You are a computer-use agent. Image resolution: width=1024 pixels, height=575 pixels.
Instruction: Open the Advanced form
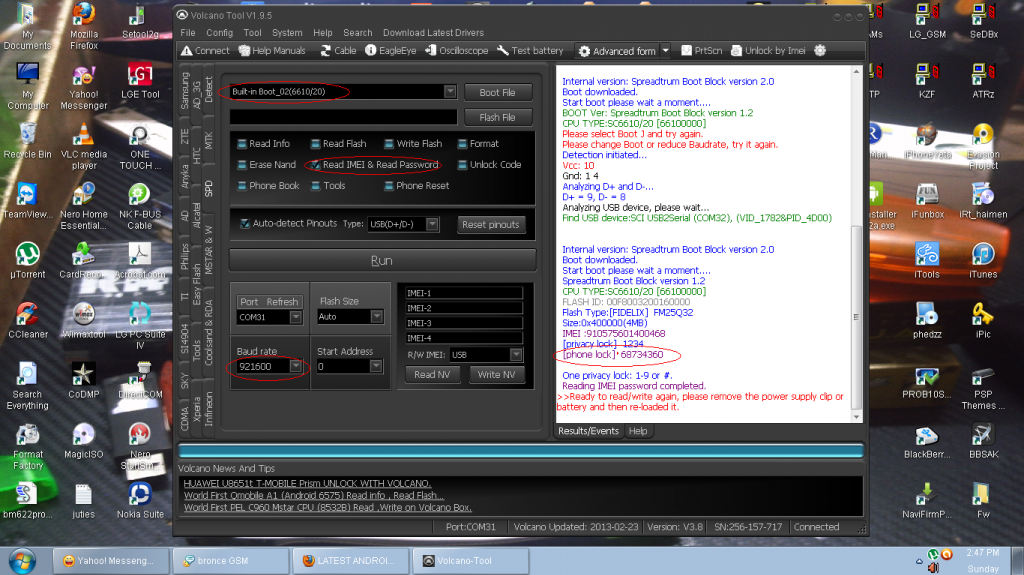[x=616, y=51]
